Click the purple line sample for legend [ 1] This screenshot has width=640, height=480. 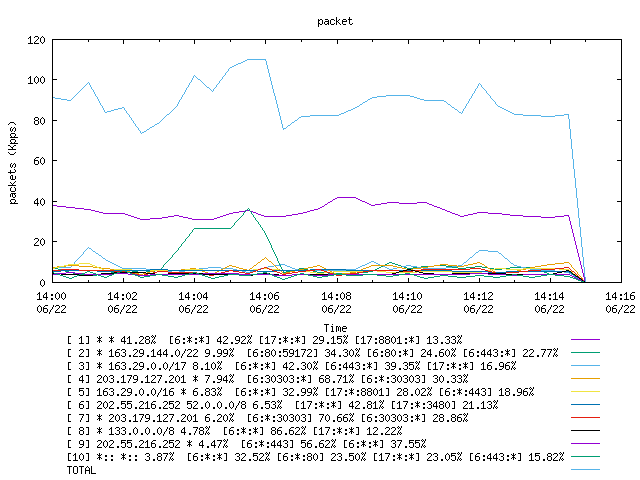tap(585, 340)
